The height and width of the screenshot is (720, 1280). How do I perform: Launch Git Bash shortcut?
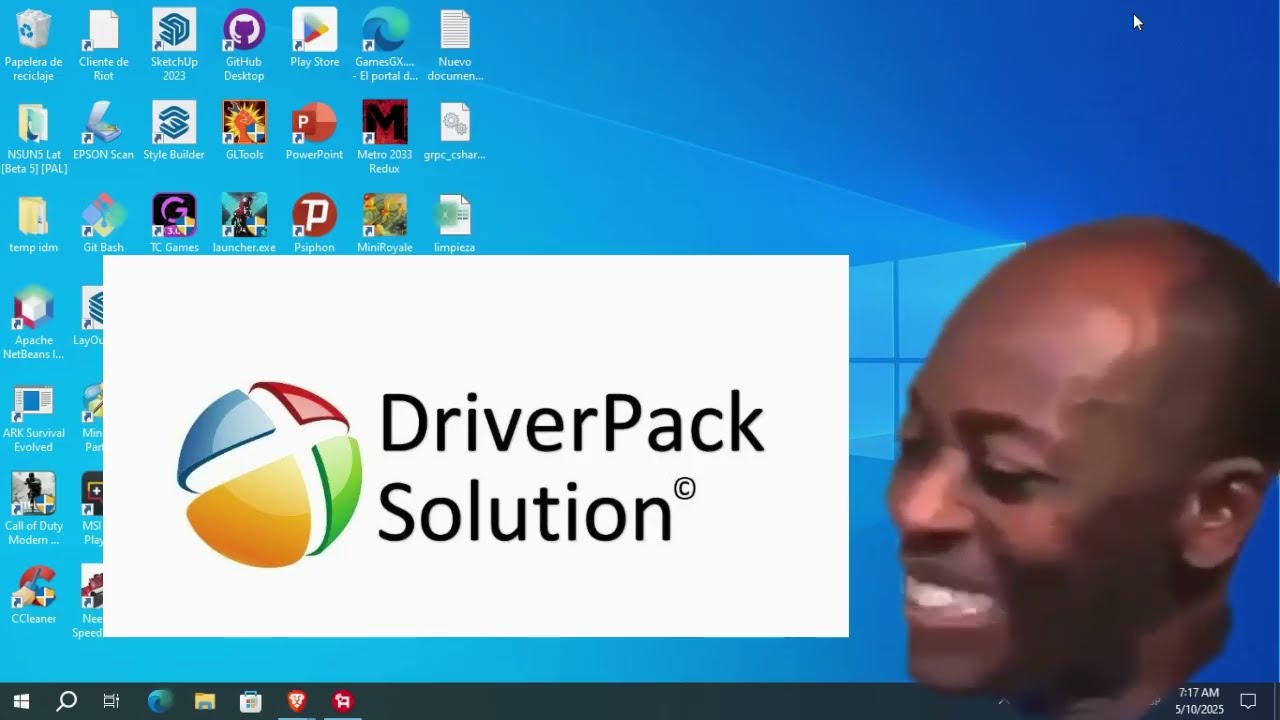tap(104, 224)
